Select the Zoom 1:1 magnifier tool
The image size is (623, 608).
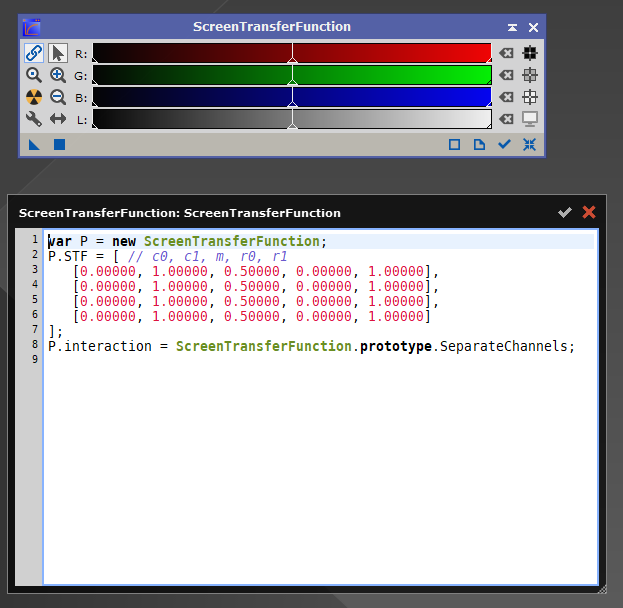tap(34, 75)
